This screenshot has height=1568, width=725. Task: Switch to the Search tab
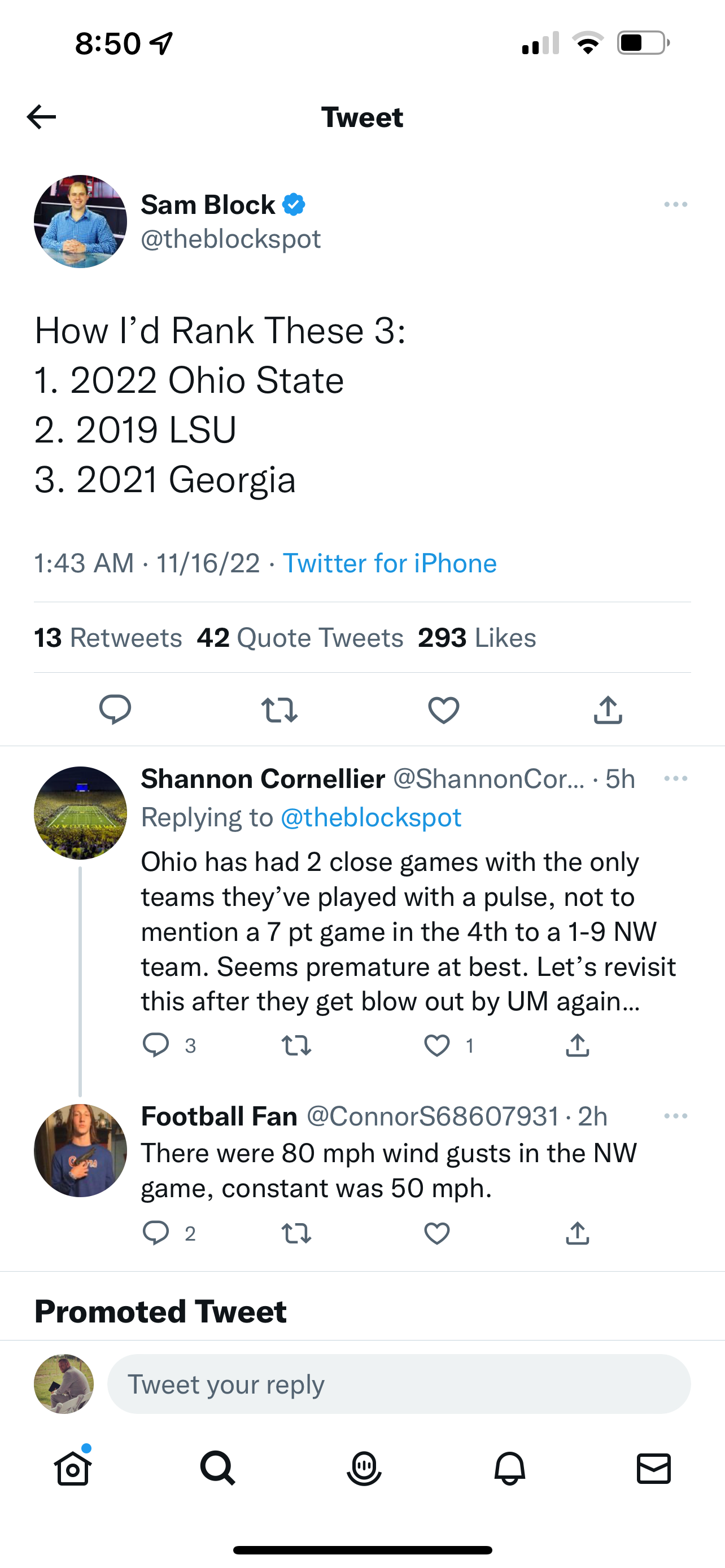pos(217,1469)
